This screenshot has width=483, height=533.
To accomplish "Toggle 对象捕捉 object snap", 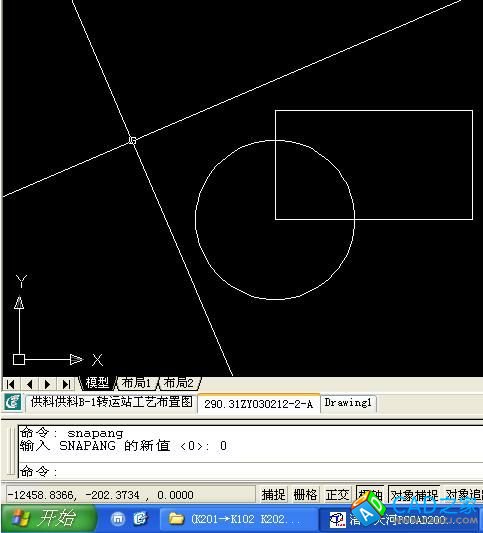I will (414, 495).
